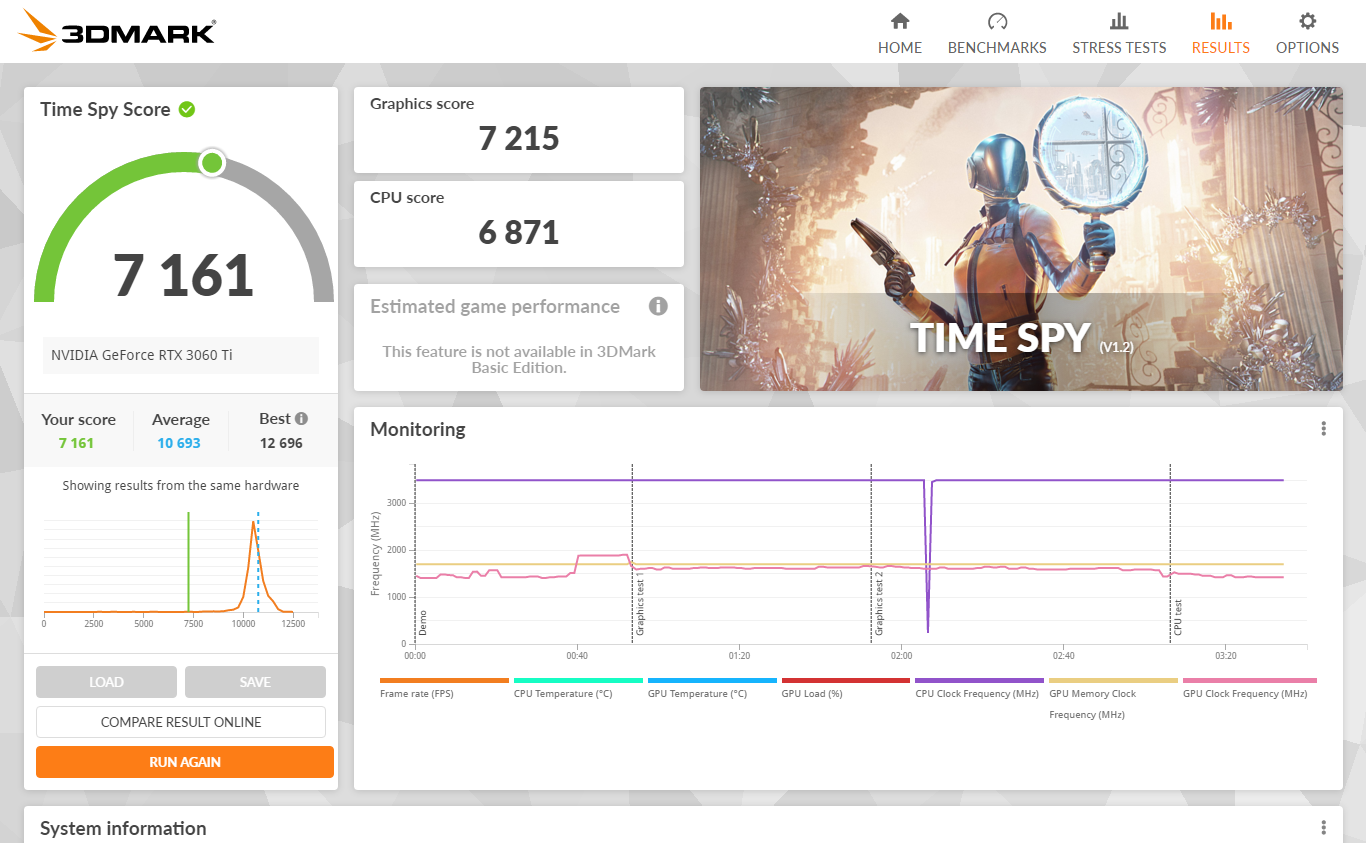This screenshot has height=843, width=1366.
Task: Toggle GPU Memory Clock Frequency legend swatch
Action: tap(1114, 681)
